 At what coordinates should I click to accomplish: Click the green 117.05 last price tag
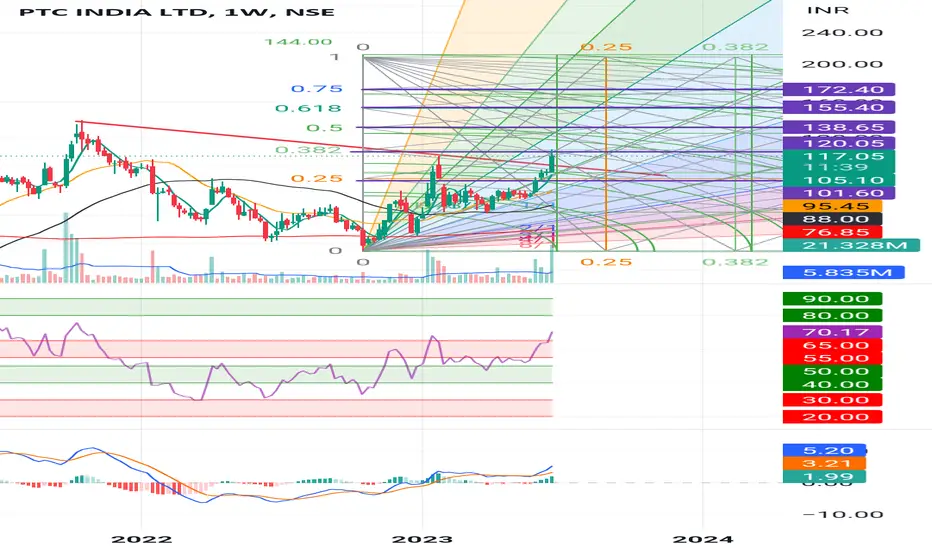click(x=839, y=156)
